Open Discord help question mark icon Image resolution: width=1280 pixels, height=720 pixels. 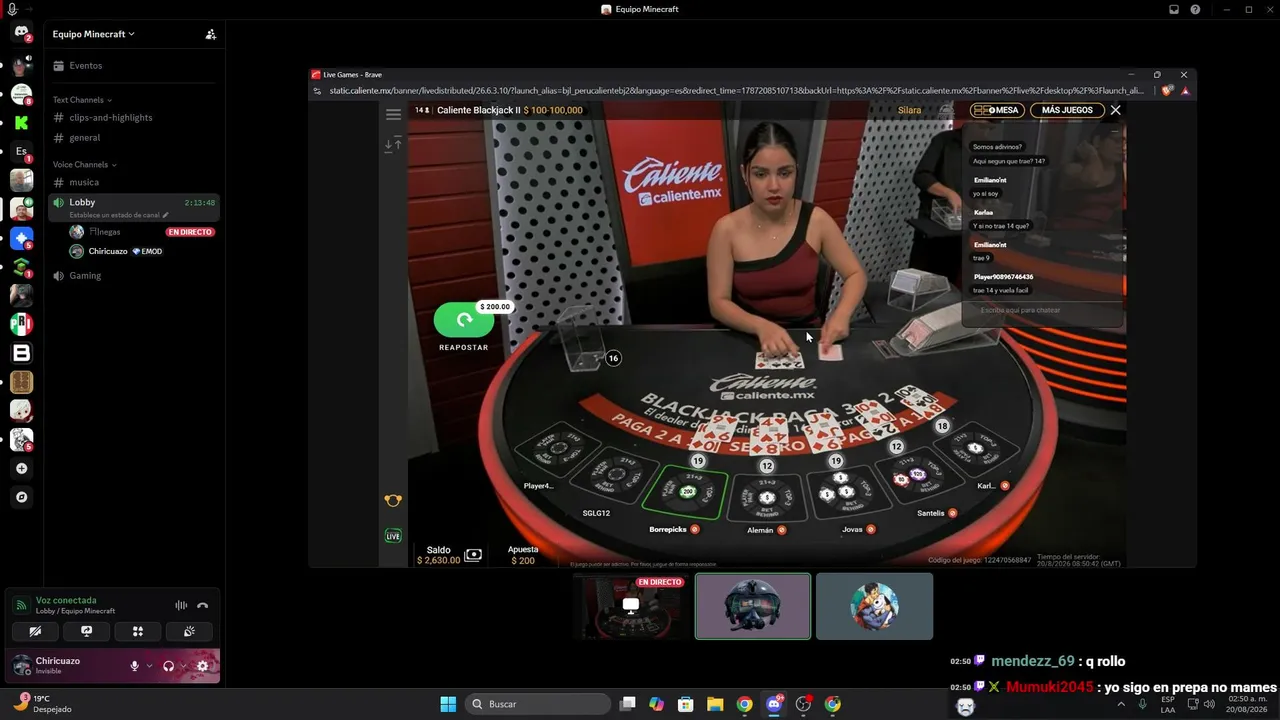coord(1195,9)
